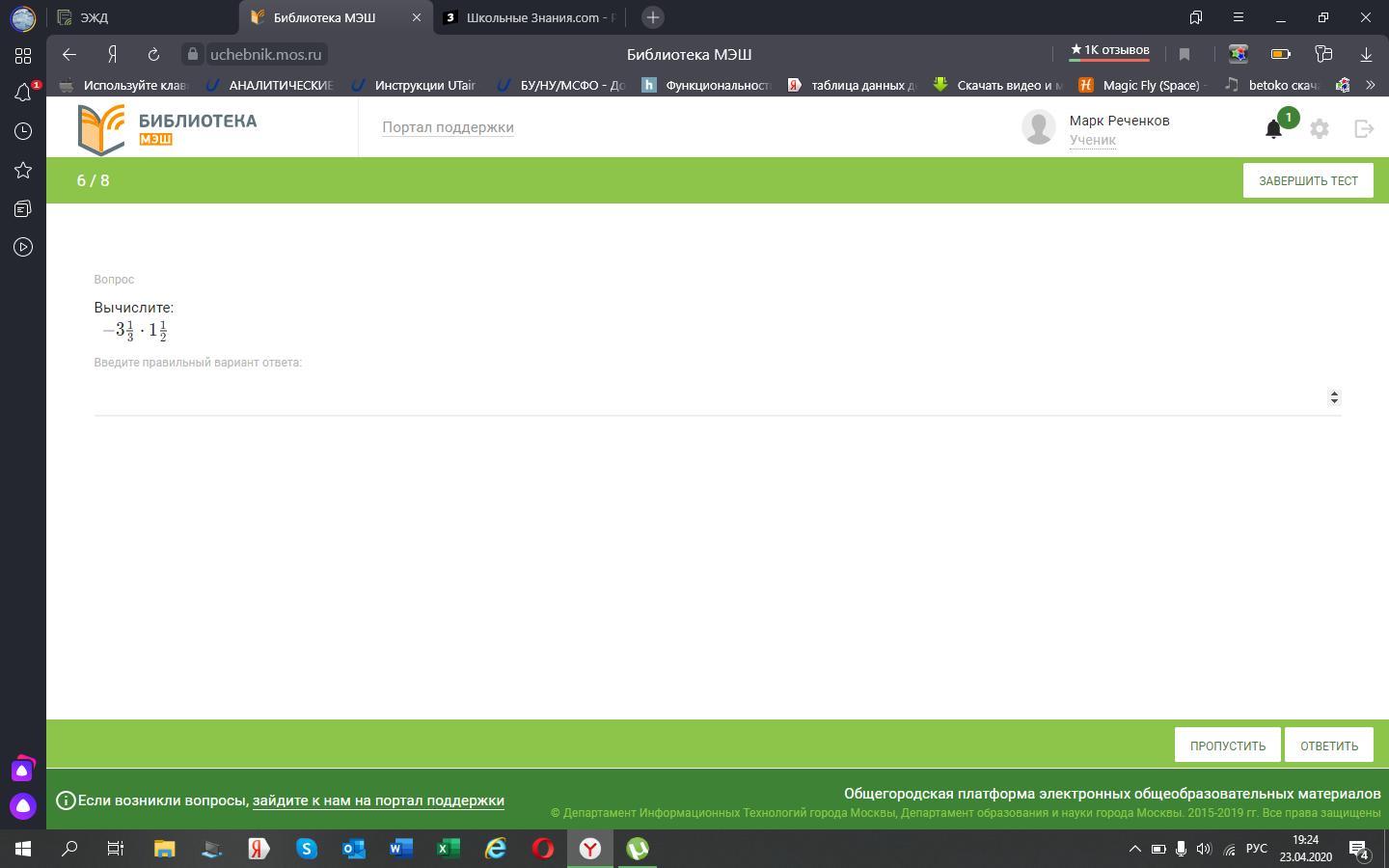Open the Портал поддержки link
Image resolution: width=1389 pixels, height=868 pixels.
448,127
